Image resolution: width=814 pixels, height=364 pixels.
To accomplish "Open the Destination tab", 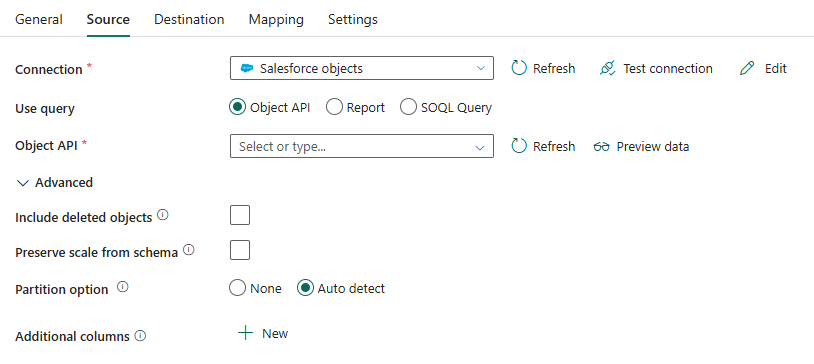I will coord(189,19).
